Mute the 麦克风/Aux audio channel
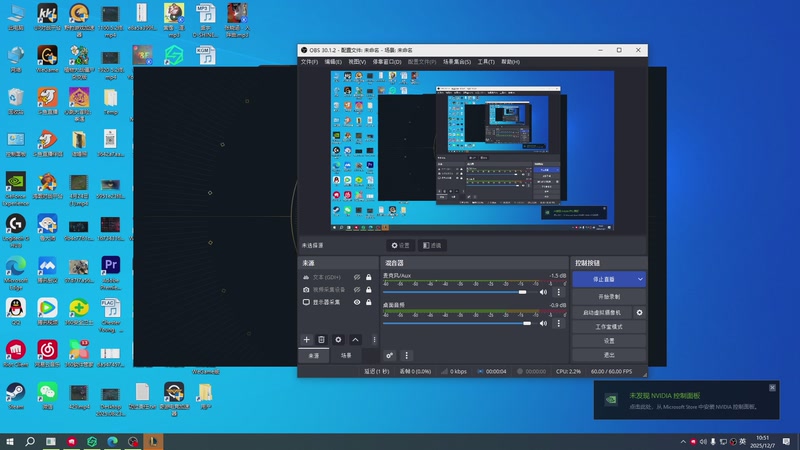Image resolution: width=800 pixels, height=450 pixels. click(x=543, y=292)
